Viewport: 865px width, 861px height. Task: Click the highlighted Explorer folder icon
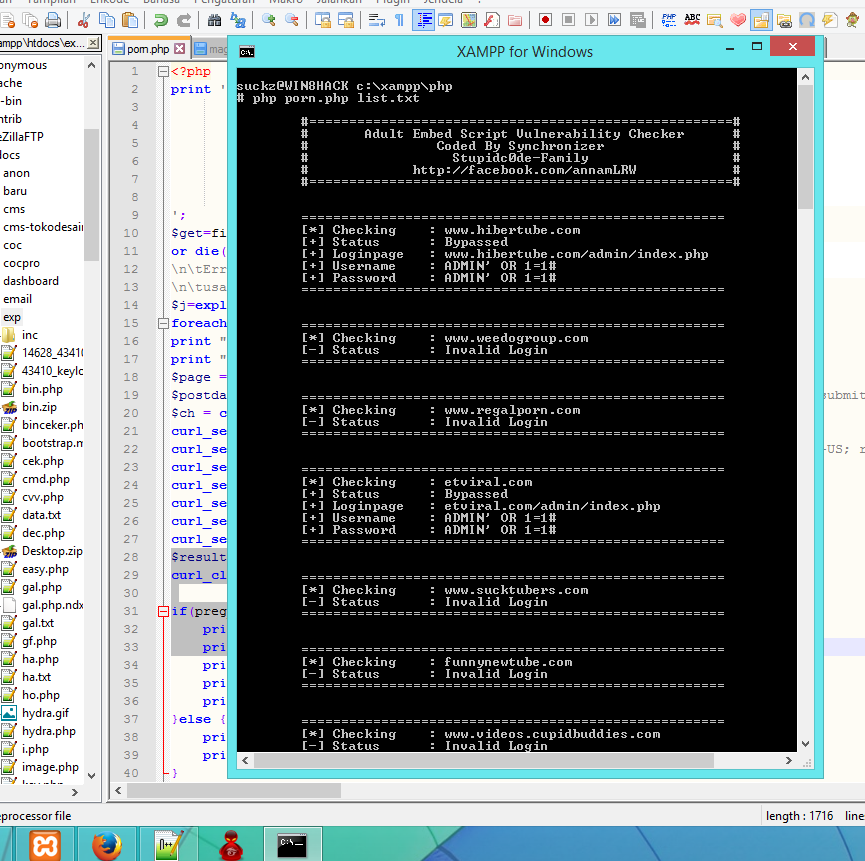[x=761, y=21]
